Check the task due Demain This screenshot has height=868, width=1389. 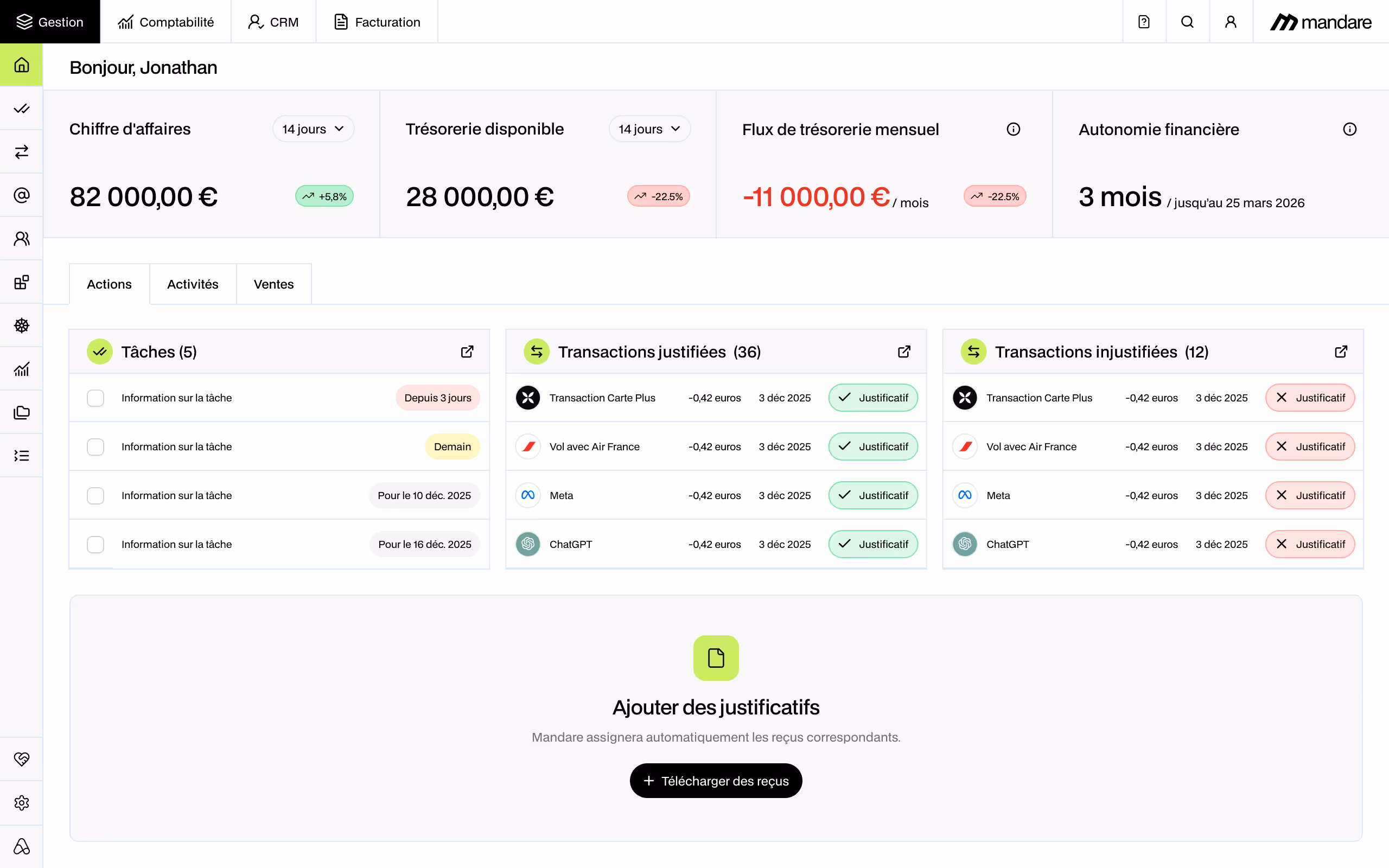pyautogui.click(x=95, y=446)
